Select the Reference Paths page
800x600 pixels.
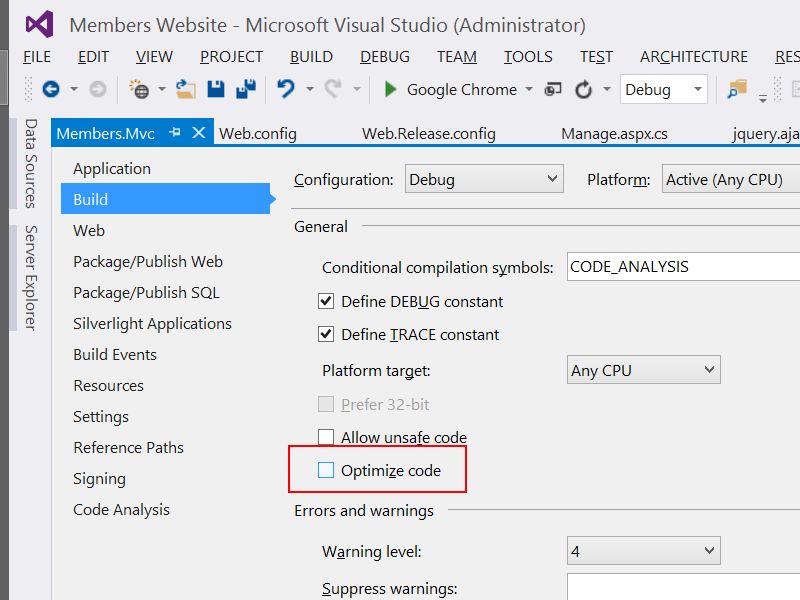(128, 447)
